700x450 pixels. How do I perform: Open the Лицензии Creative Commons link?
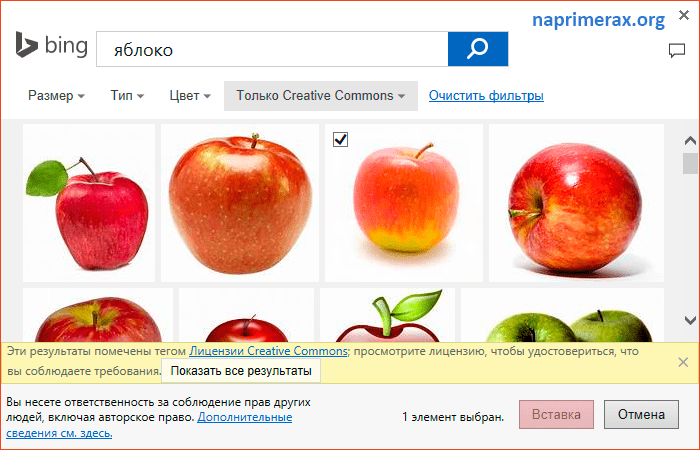[x=268, y=351]
